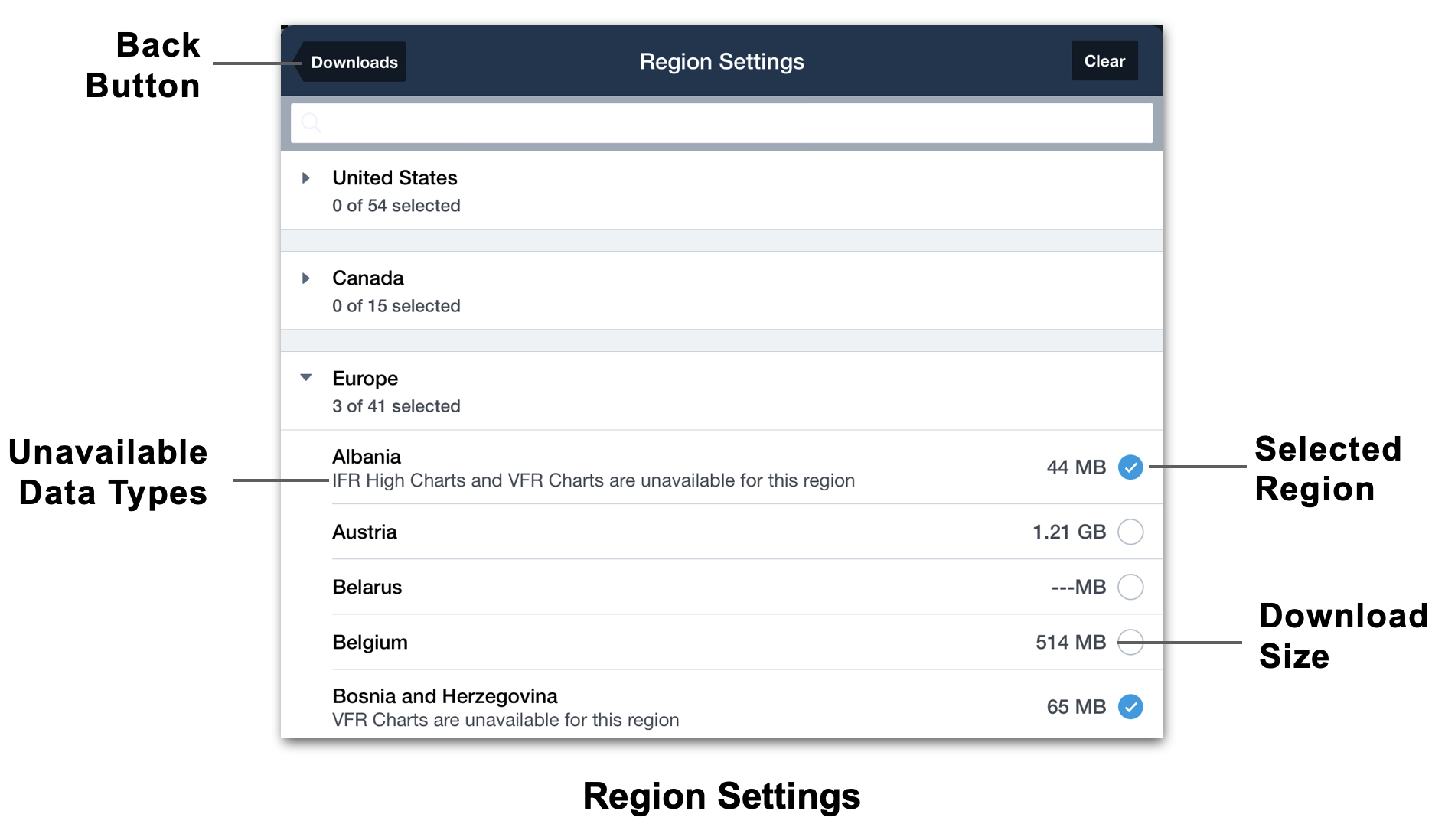This screenshot has height=840, width=1445.
Task: Click the Canada row title
Action: pyautogui.click(x=368, y=278)
